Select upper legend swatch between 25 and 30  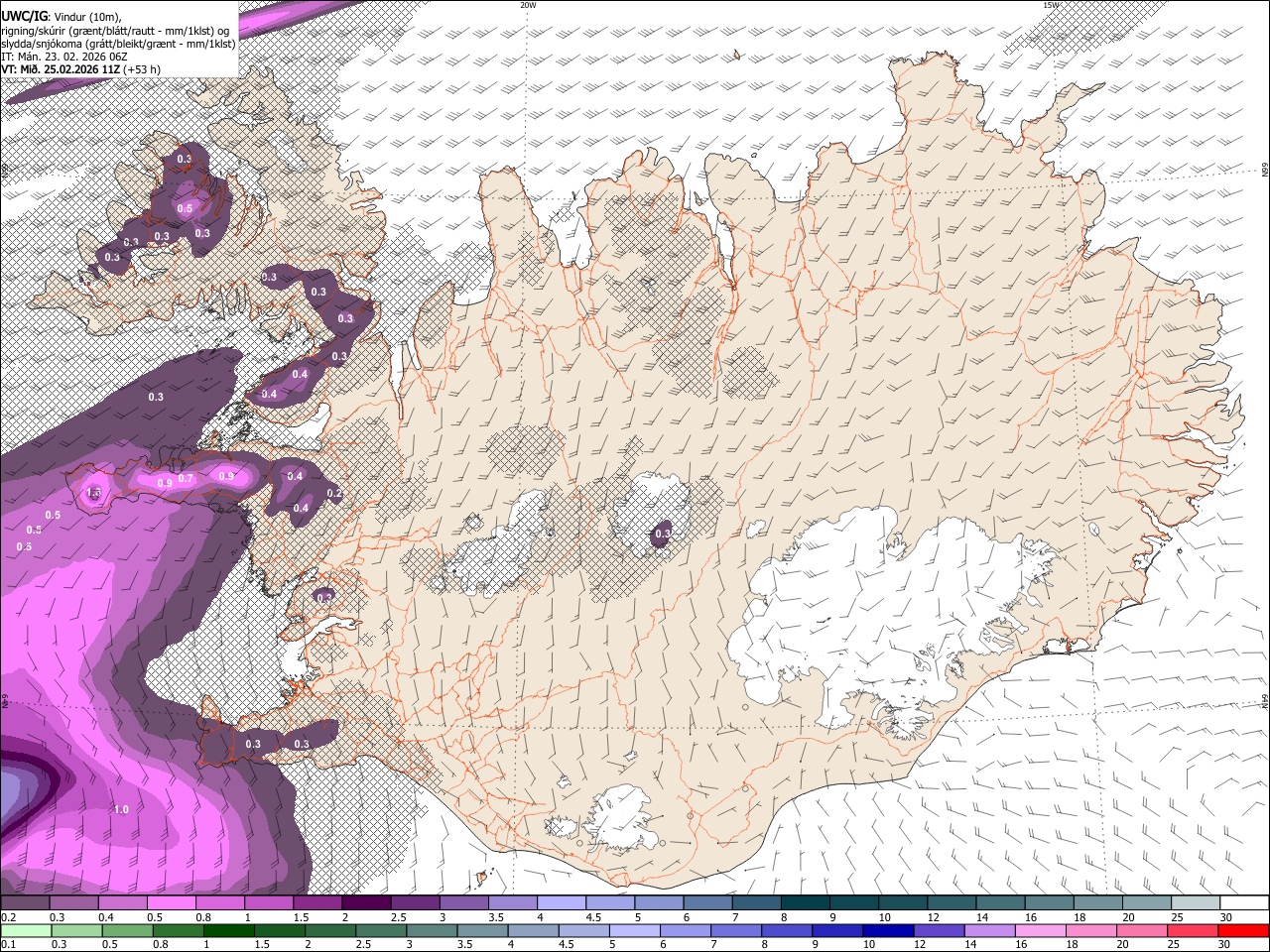pos(1196,903)
